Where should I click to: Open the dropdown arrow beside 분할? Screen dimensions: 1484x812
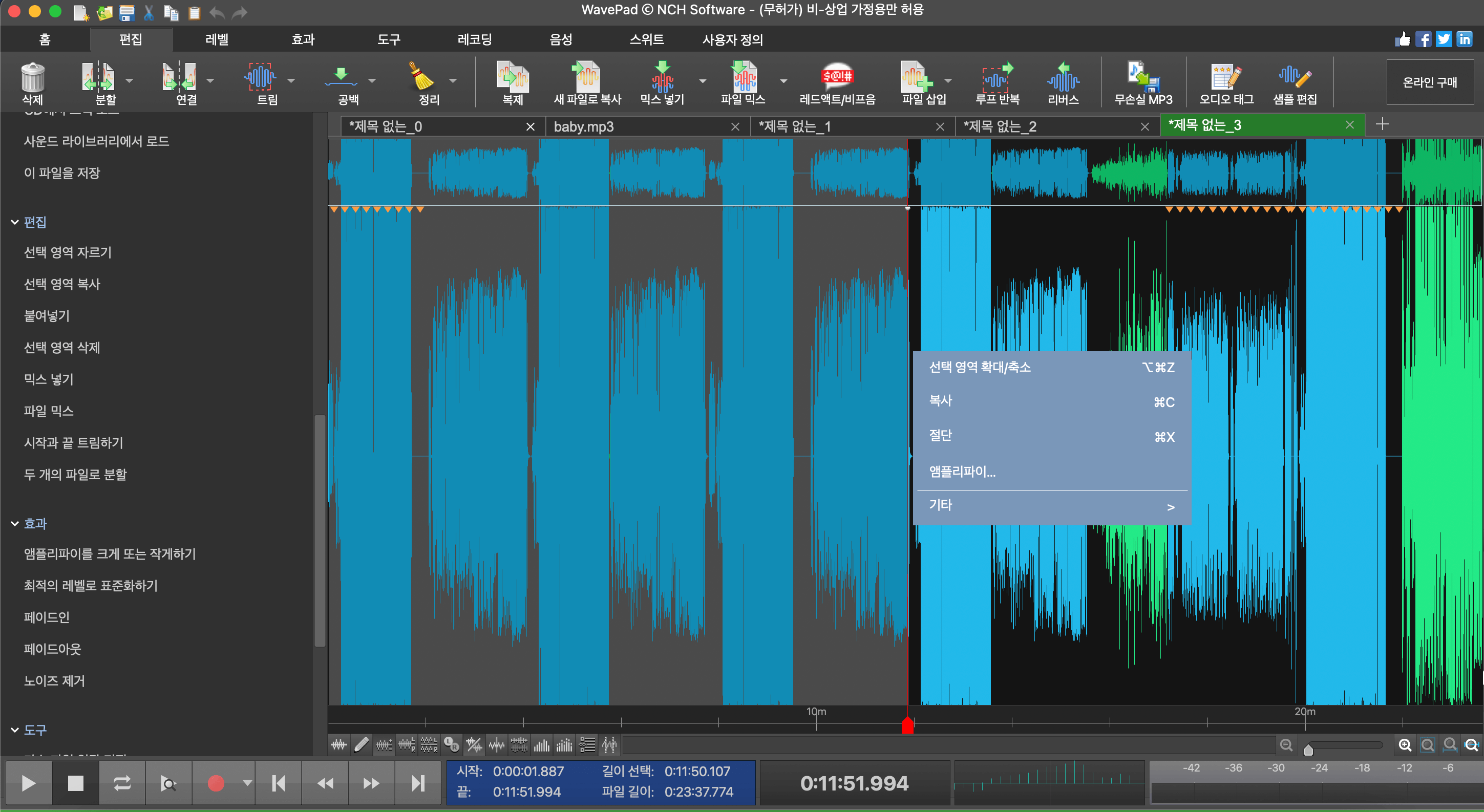(x=129, y=81)
